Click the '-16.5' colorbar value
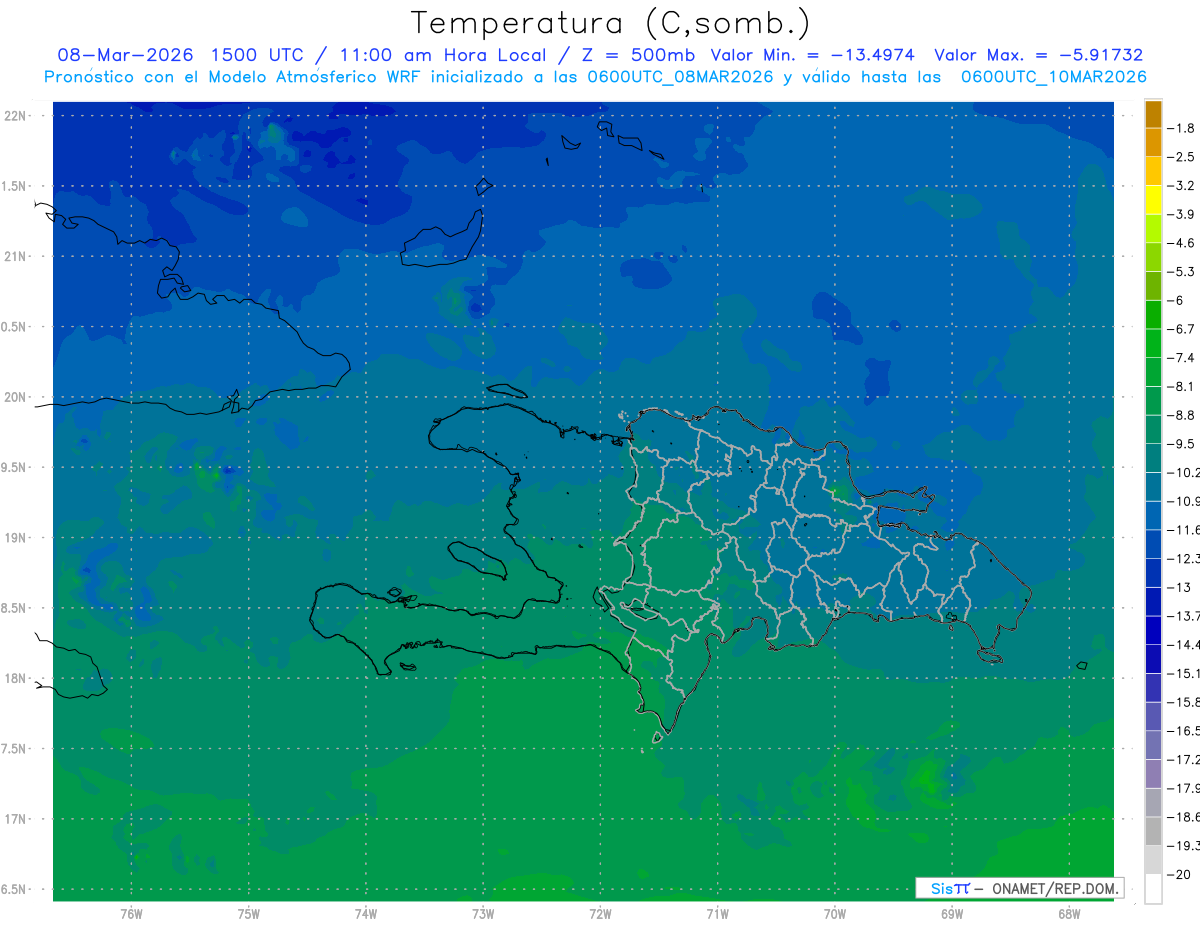The height and width of the screenshot is (927, 1200). (x=1184, y=731)
